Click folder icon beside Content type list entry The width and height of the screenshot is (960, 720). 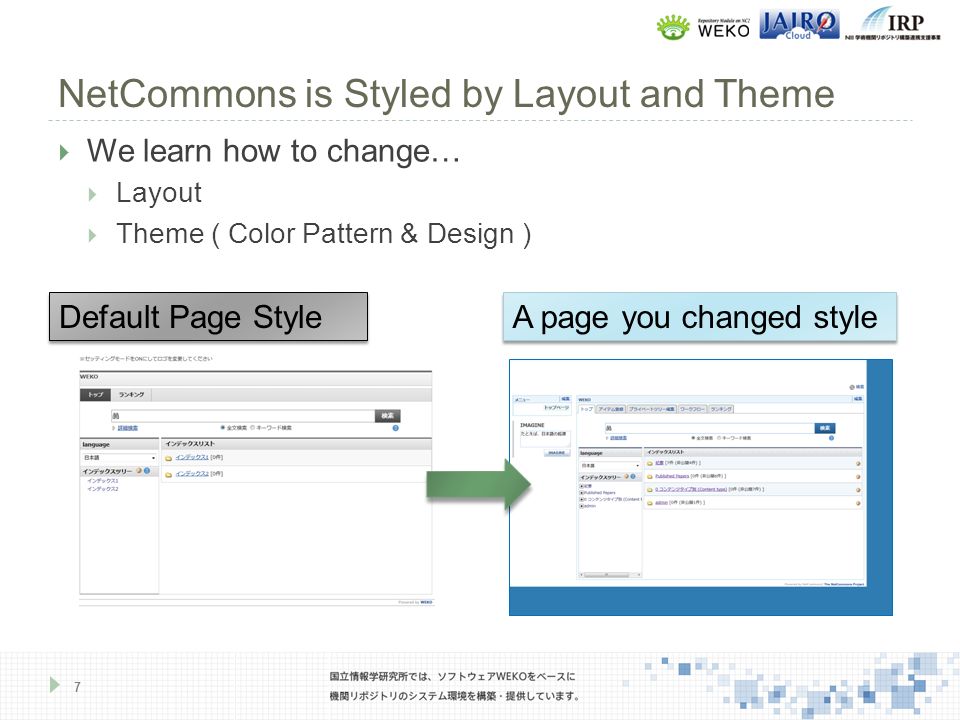[x=650, y=490]
